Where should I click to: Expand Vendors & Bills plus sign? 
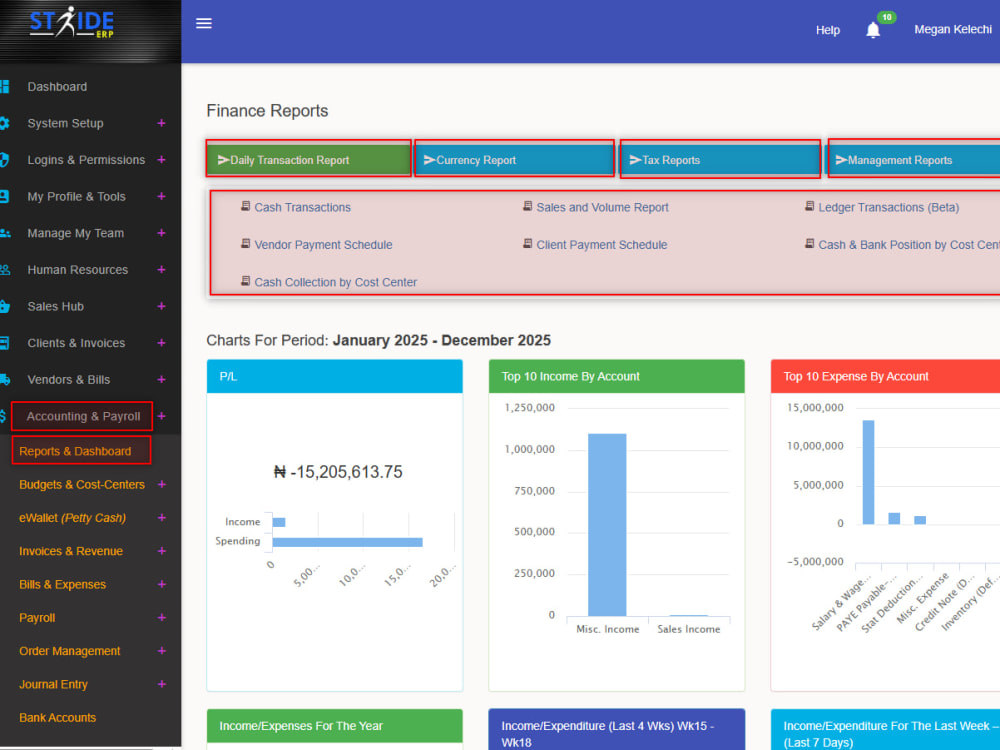coord(161,379)
